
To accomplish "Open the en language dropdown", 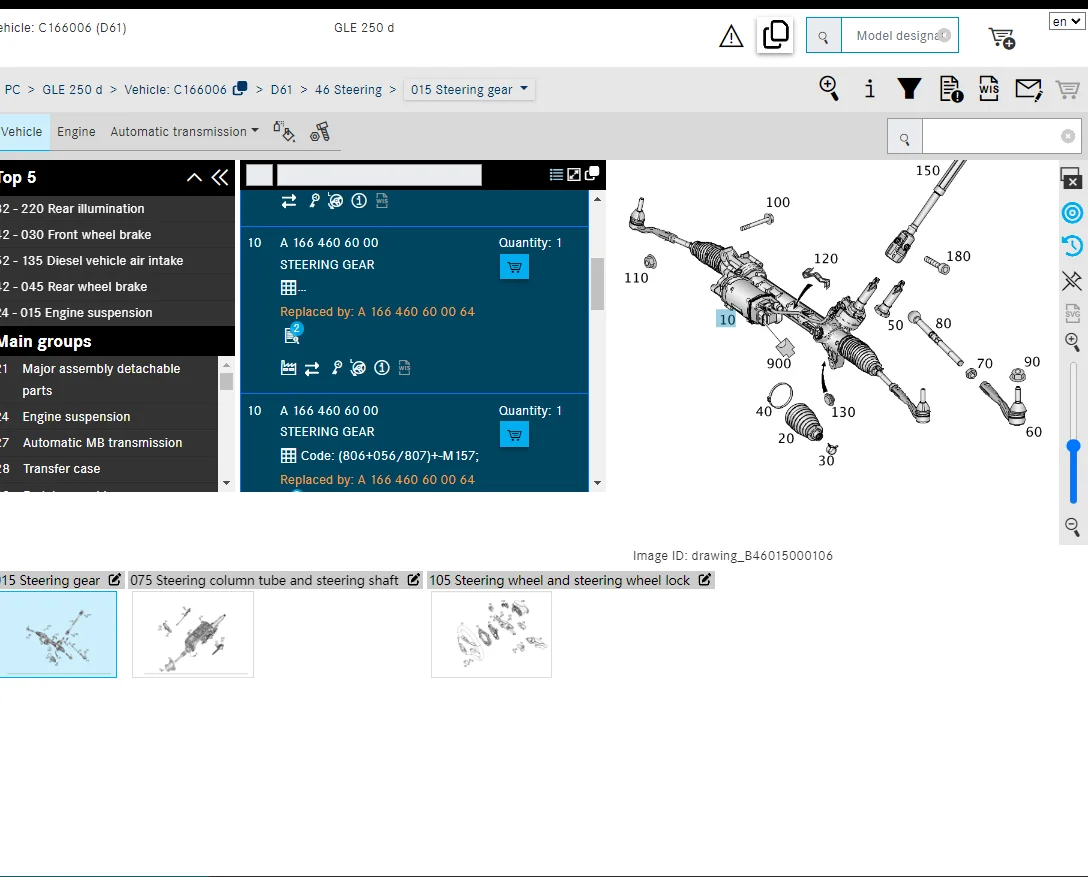I will (1066, 22).
